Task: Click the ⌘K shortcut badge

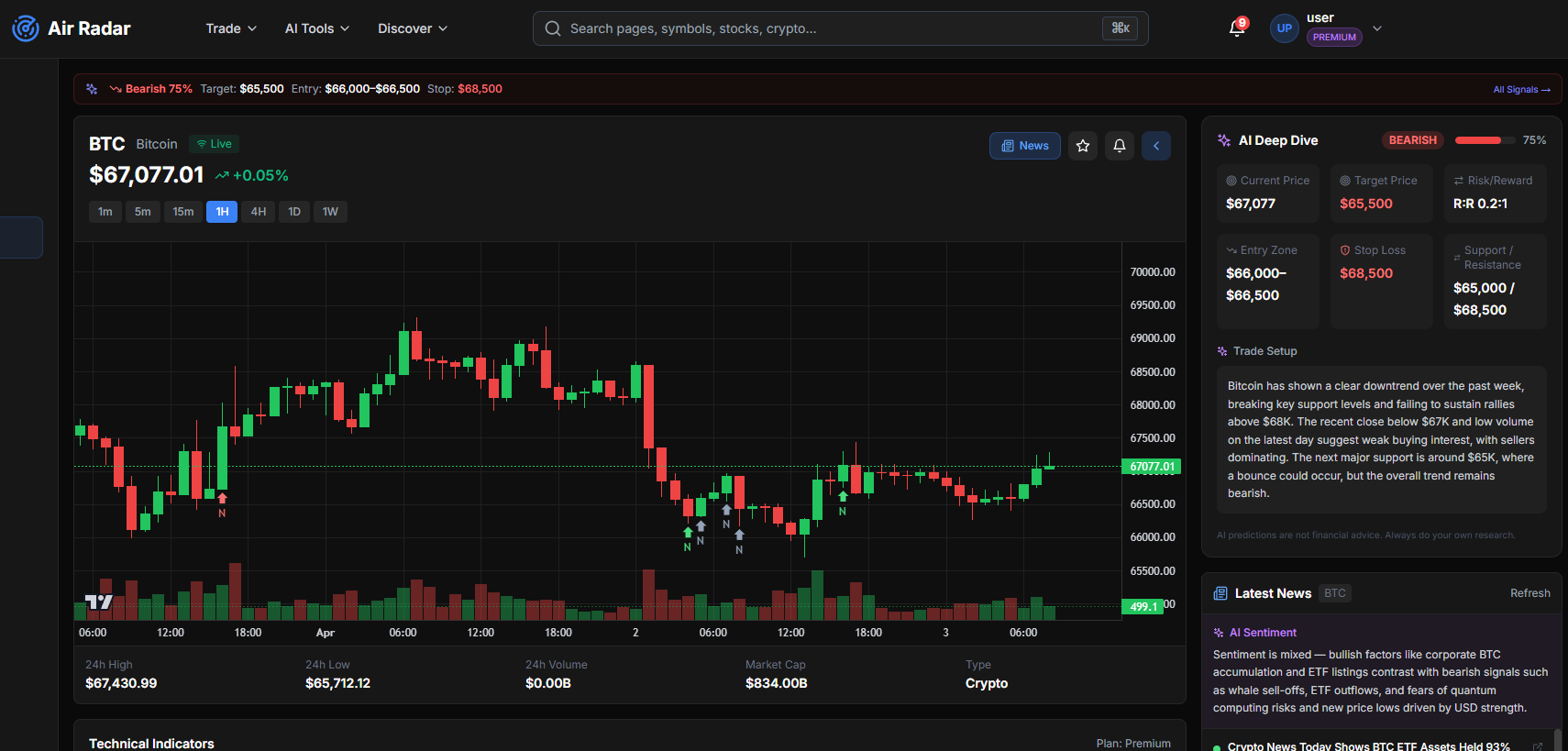Action: [1121, 28]
